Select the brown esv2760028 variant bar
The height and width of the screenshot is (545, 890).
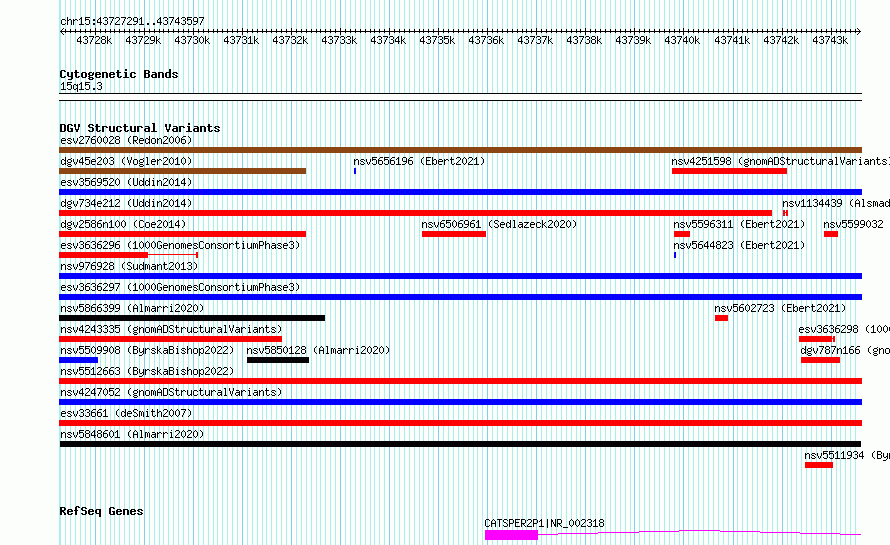[460, 150]
